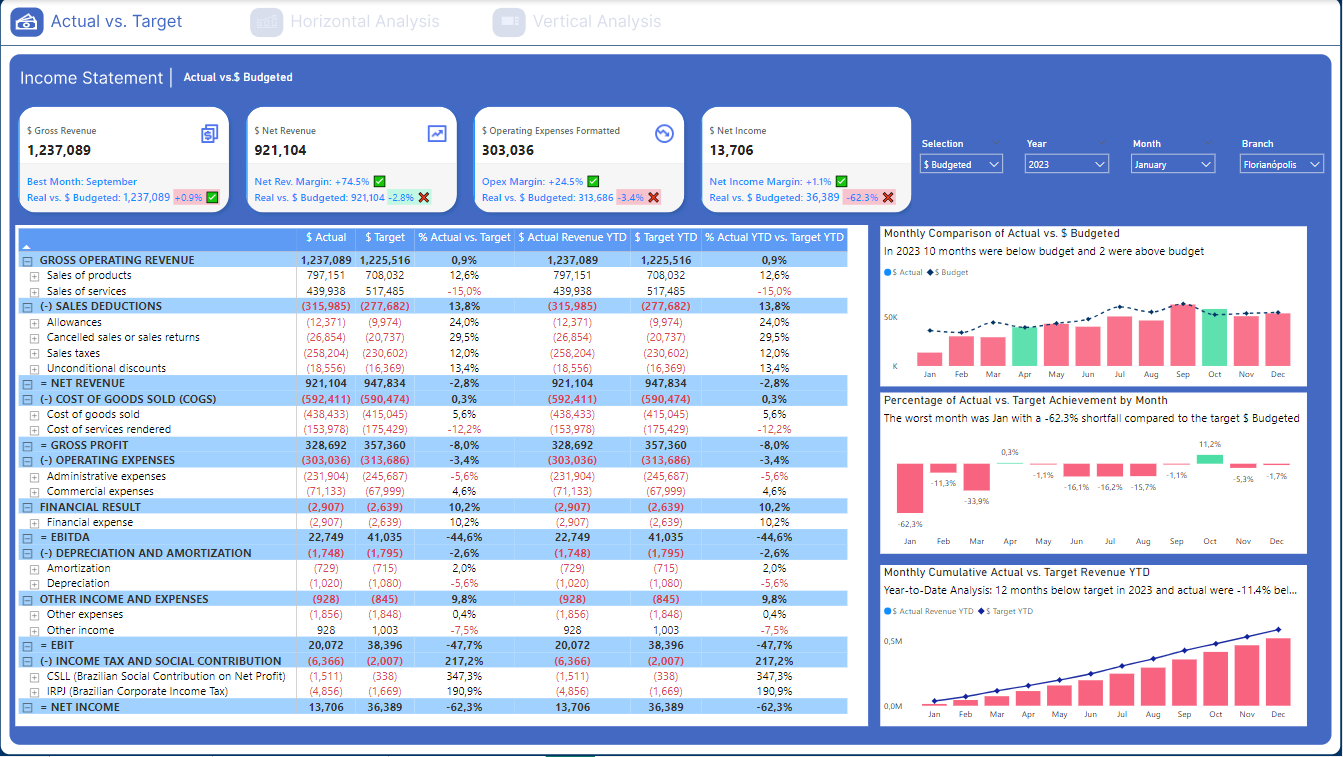
Task: Click the Best Month: September text
Action: pyautogui.click(x=82, y=182)
